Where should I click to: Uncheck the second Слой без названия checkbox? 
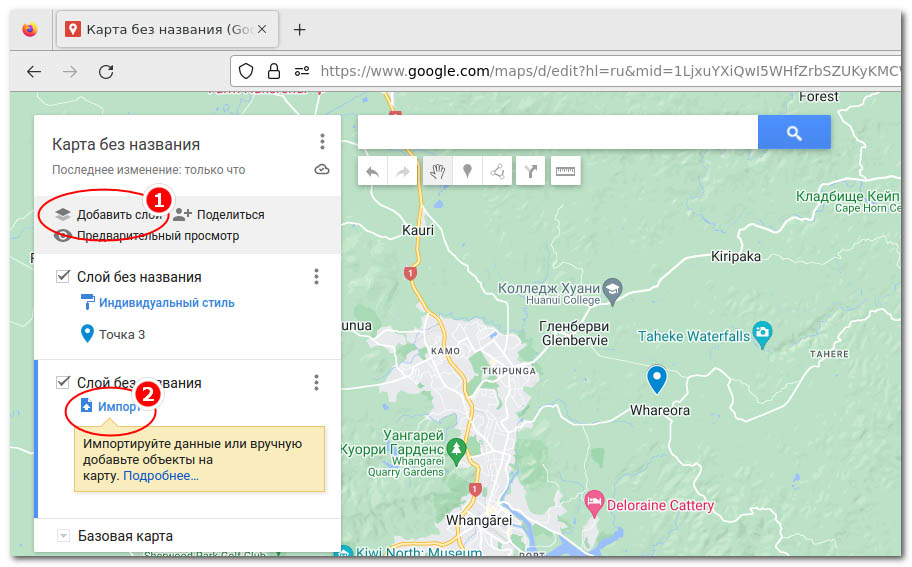pos(63,382)
